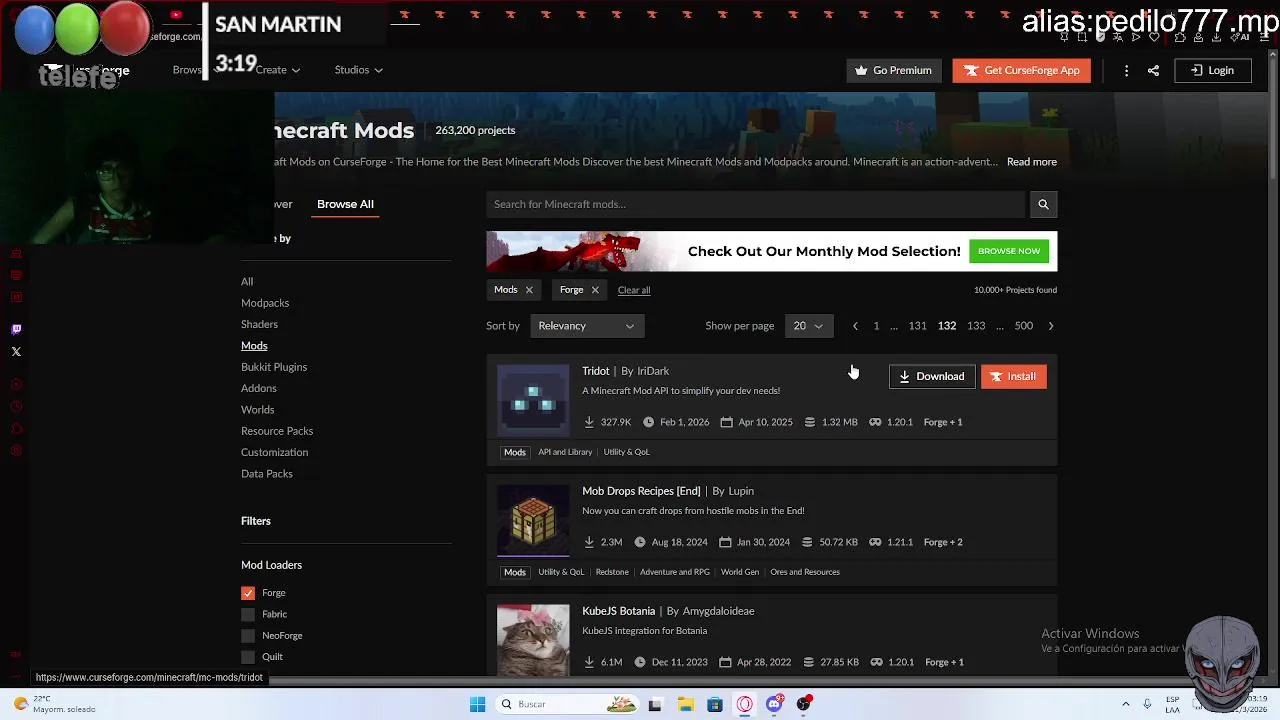The height and width of the screenshot is (720, 1280).
Task: Click the microphone tray icon
Action: (1147, 704)
